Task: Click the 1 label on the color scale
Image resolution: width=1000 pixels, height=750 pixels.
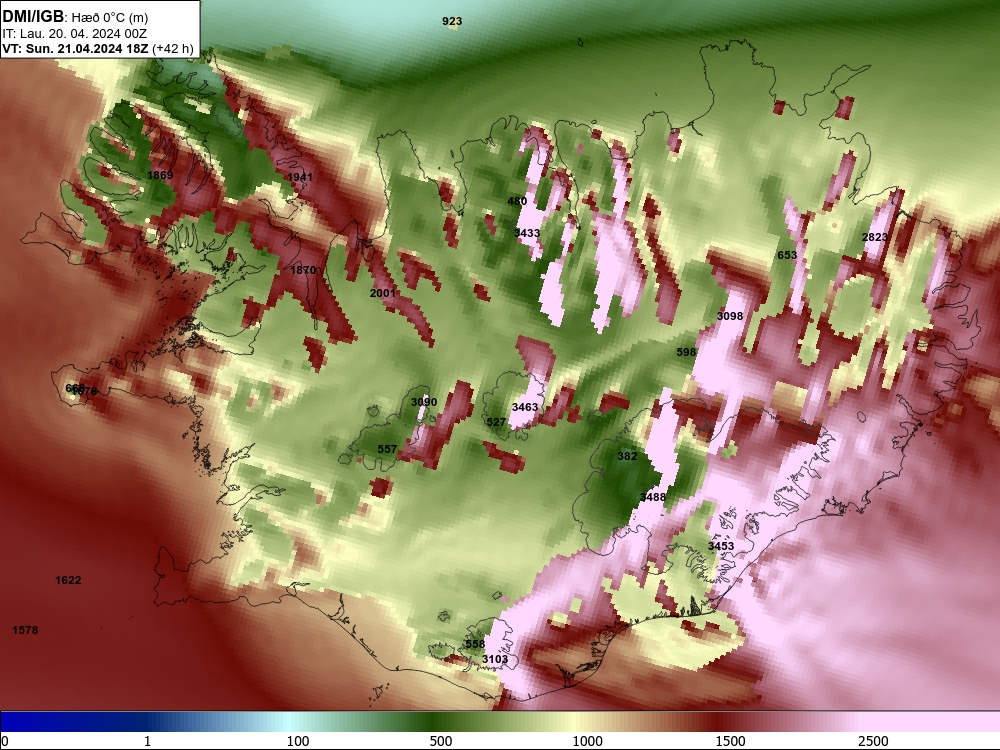Action: coord(147,741)
